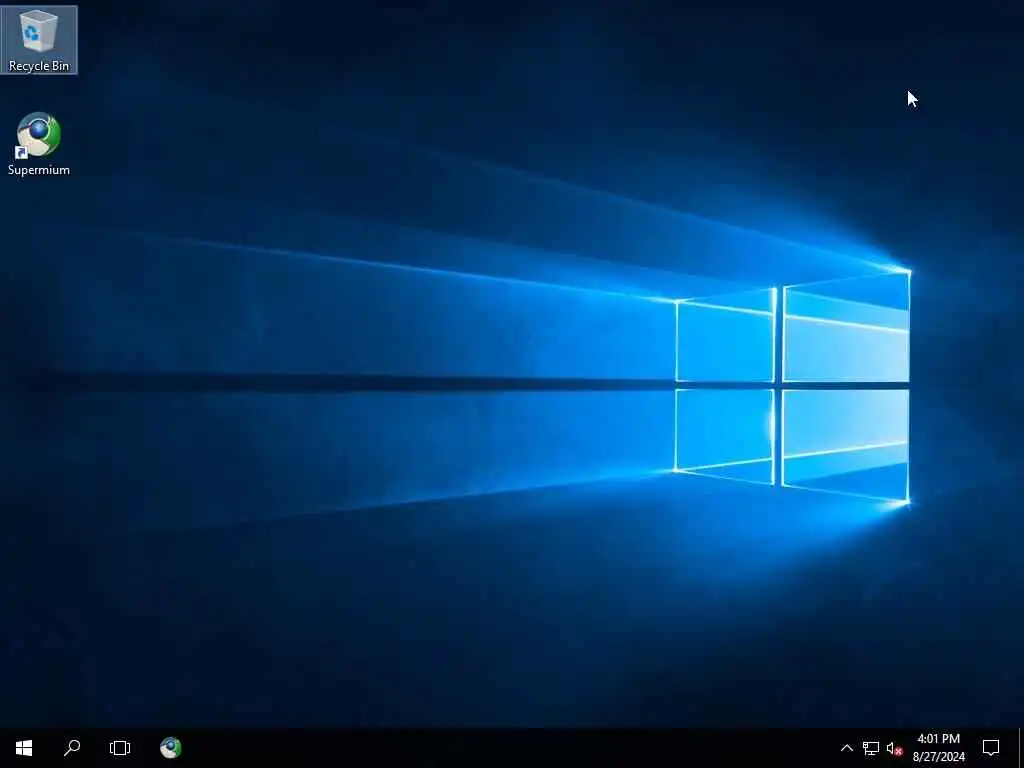Launch Supermium from the taskbar
Viewport: 1024px width, 768px height.
tap(171, 748)
